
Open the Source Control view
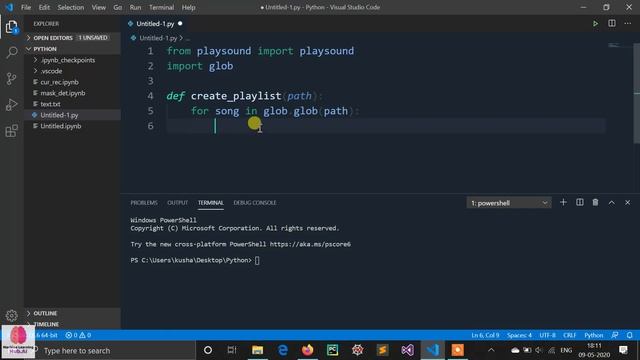[x=11, y=78]
